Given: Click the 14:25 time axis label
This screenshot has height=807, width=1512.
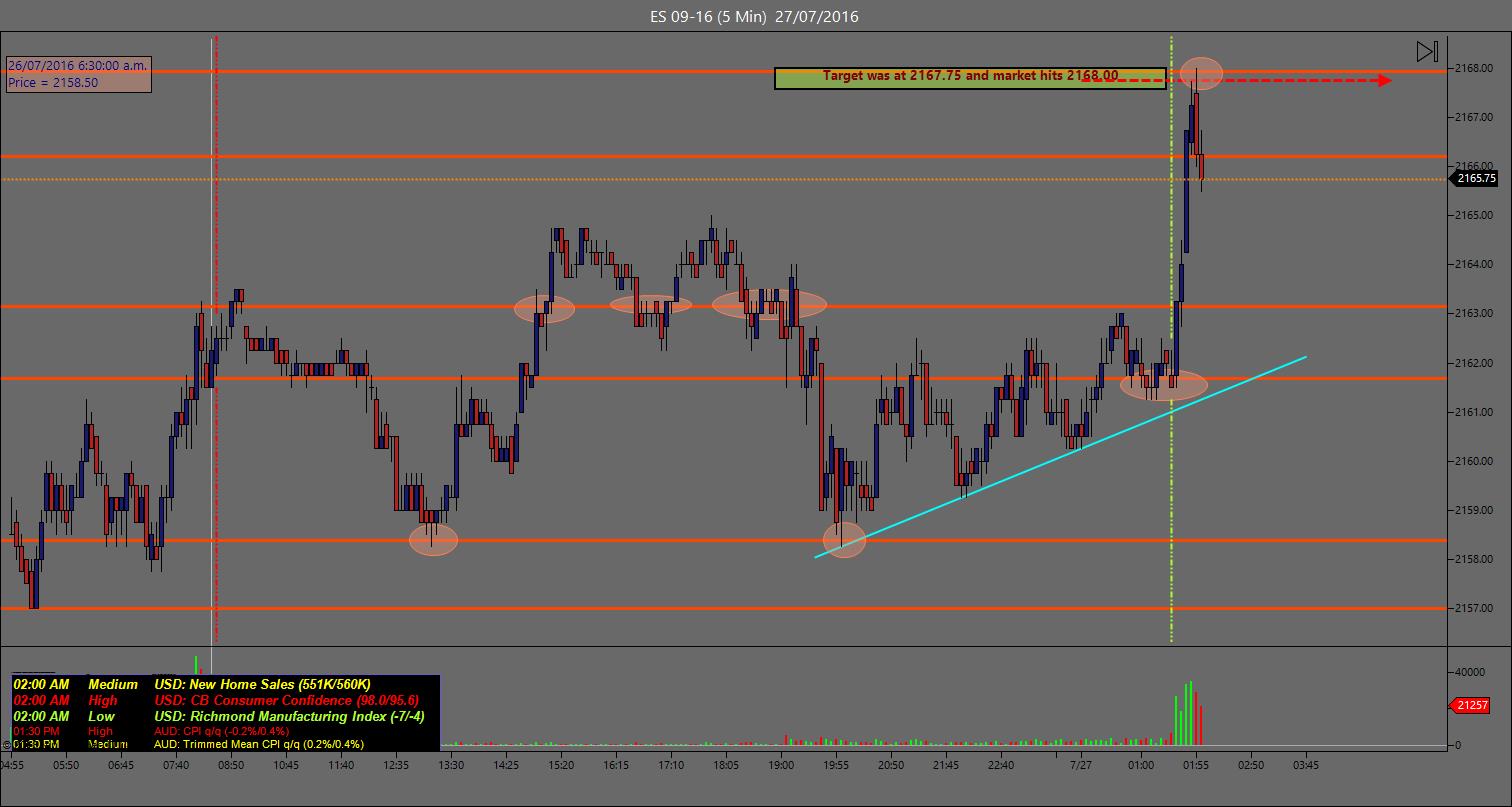Looking at the screenshot, I should click(x=506, y=765).
